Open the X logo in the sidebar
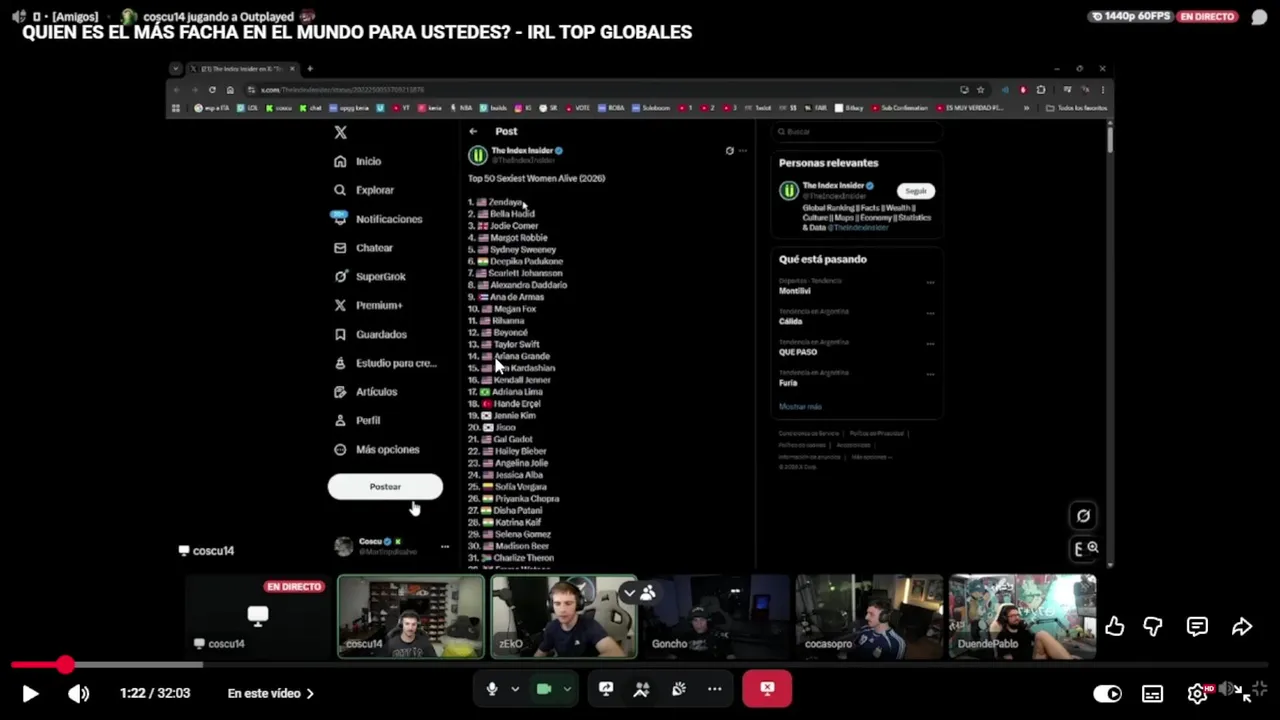 click(340, 132)
